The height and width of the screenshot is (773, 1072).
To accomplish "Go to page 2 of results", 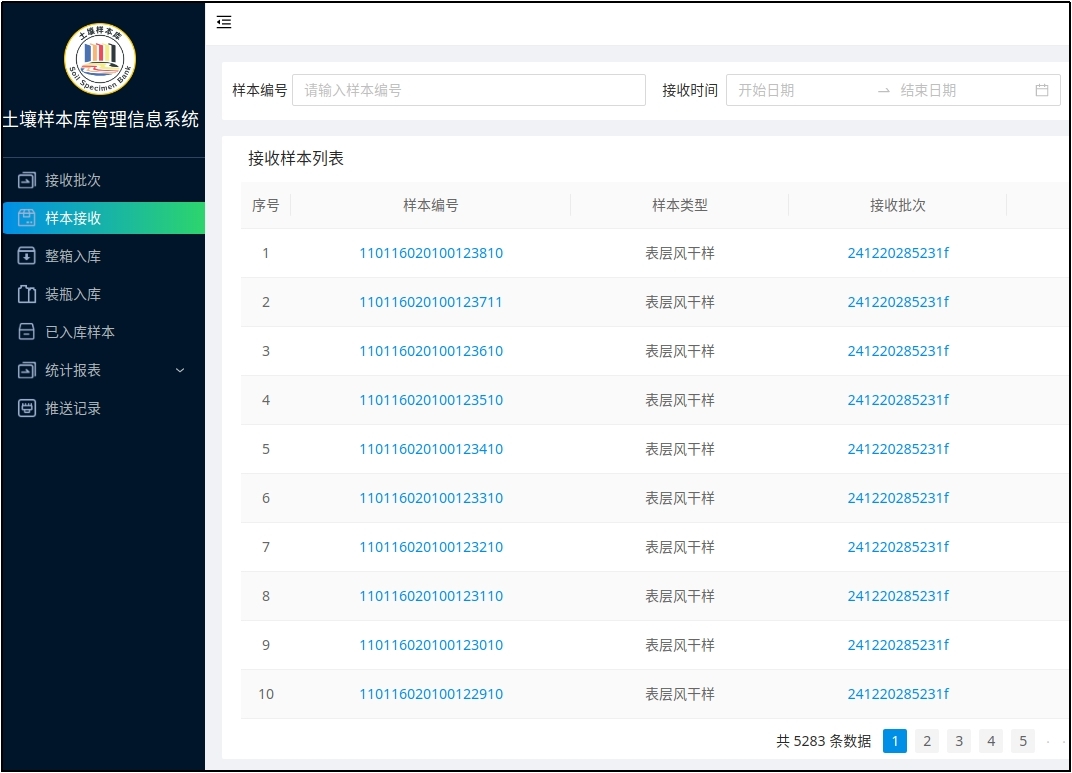I will tap(927, 741).
